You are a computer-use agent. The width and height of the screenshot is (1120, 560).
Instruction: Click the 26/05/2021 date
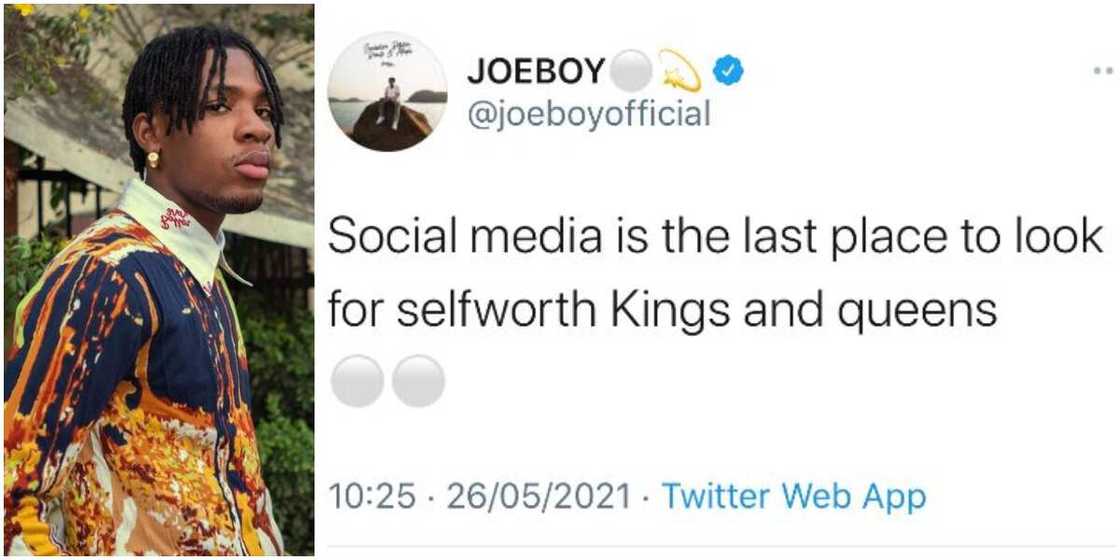point(539,496)
